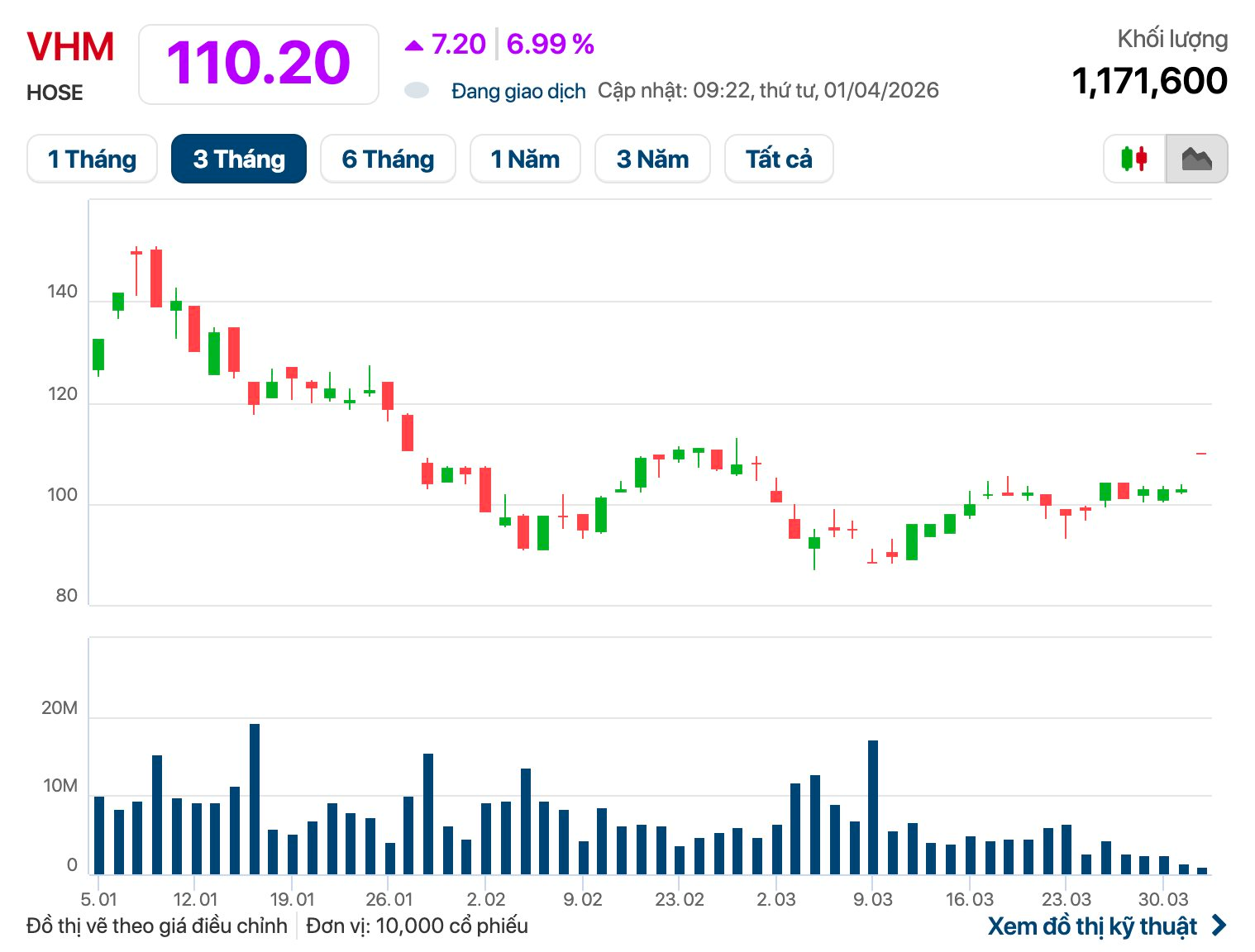1255x952 pixels.
Task: Click the trading status oval indicator
Action: point(416,90)
